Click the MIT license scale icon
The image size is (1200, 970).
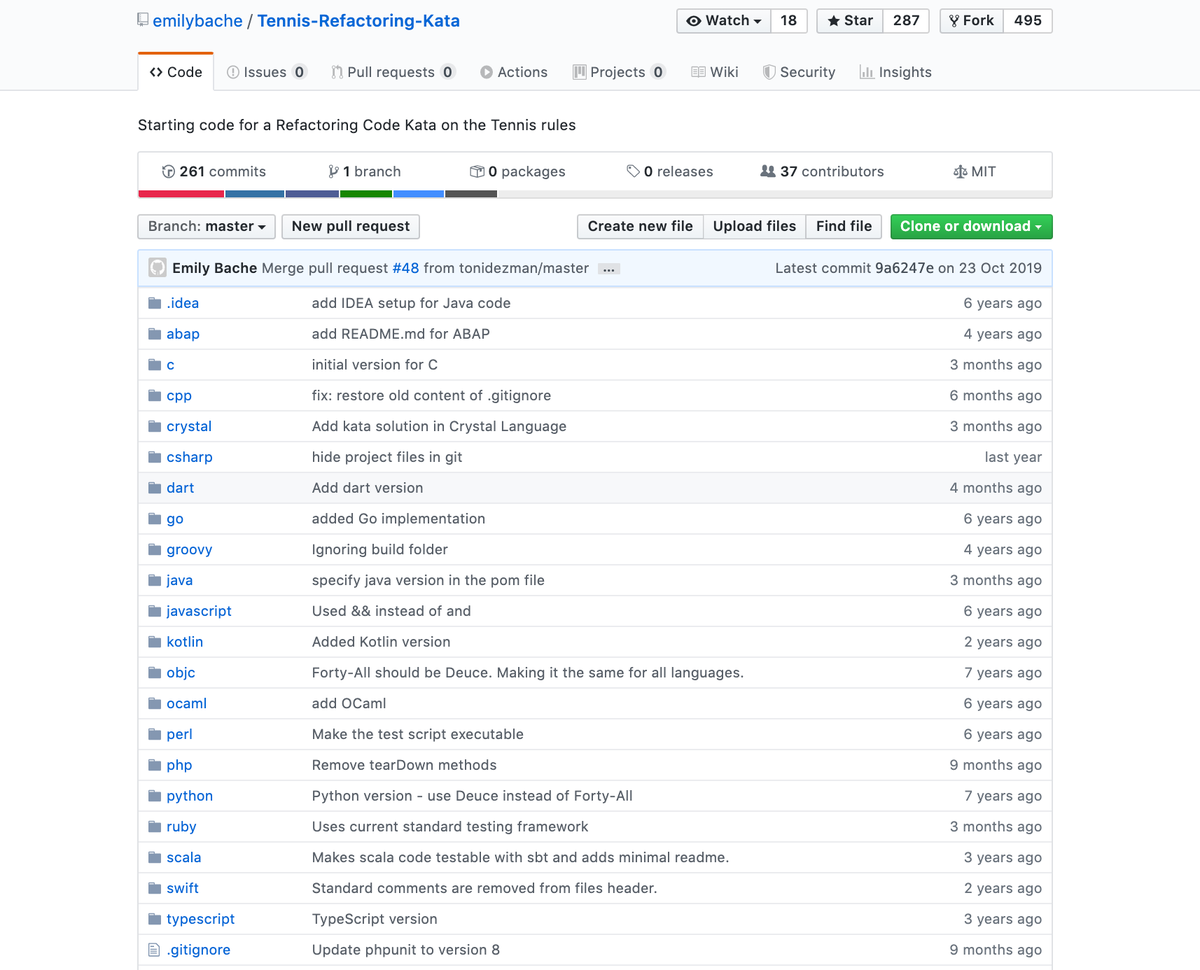click(x=960, y=172)
